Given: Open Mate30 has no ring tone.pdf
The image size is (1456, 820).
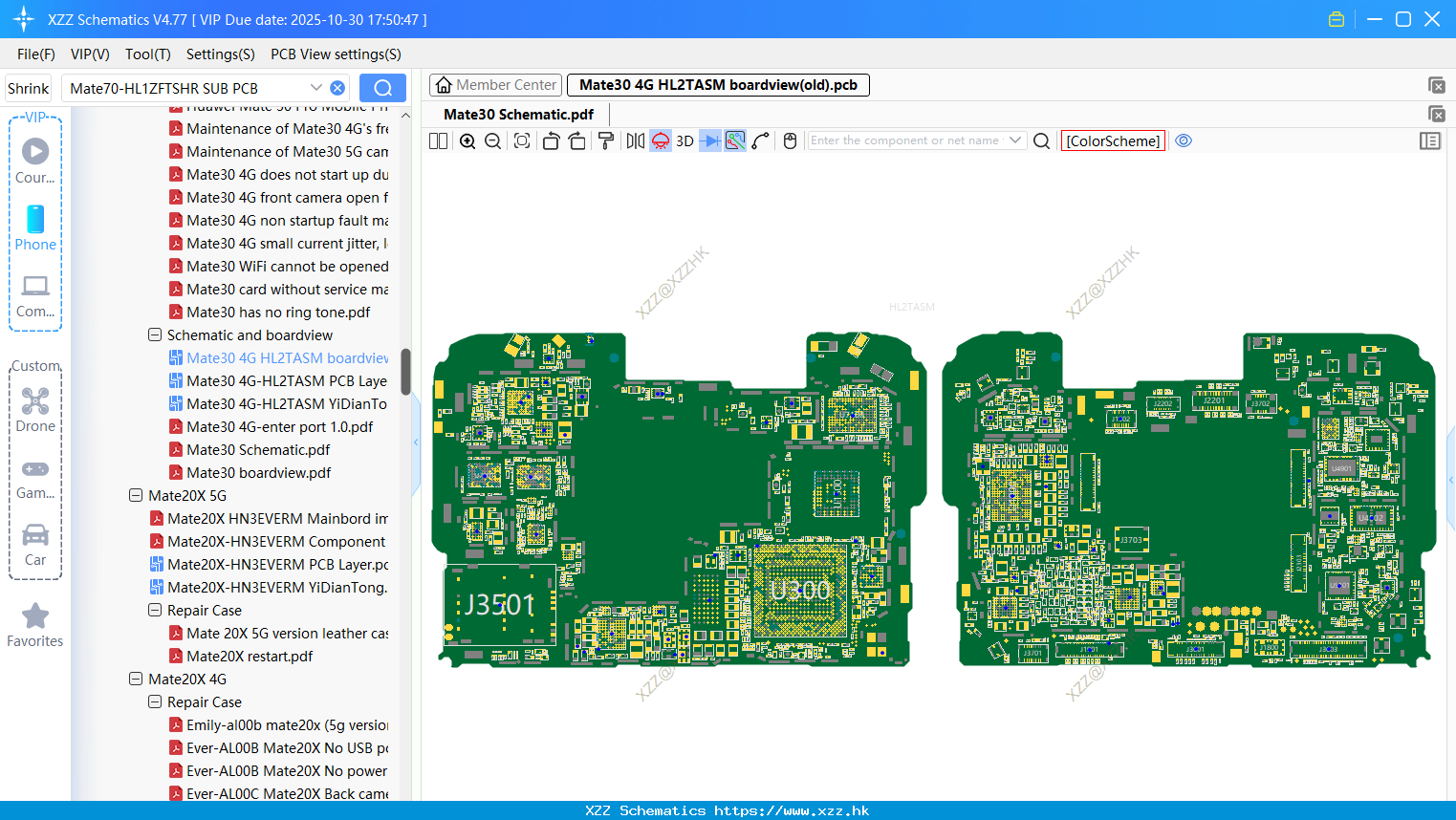Looking at the screenshot, I should click(x=271, y=312).
